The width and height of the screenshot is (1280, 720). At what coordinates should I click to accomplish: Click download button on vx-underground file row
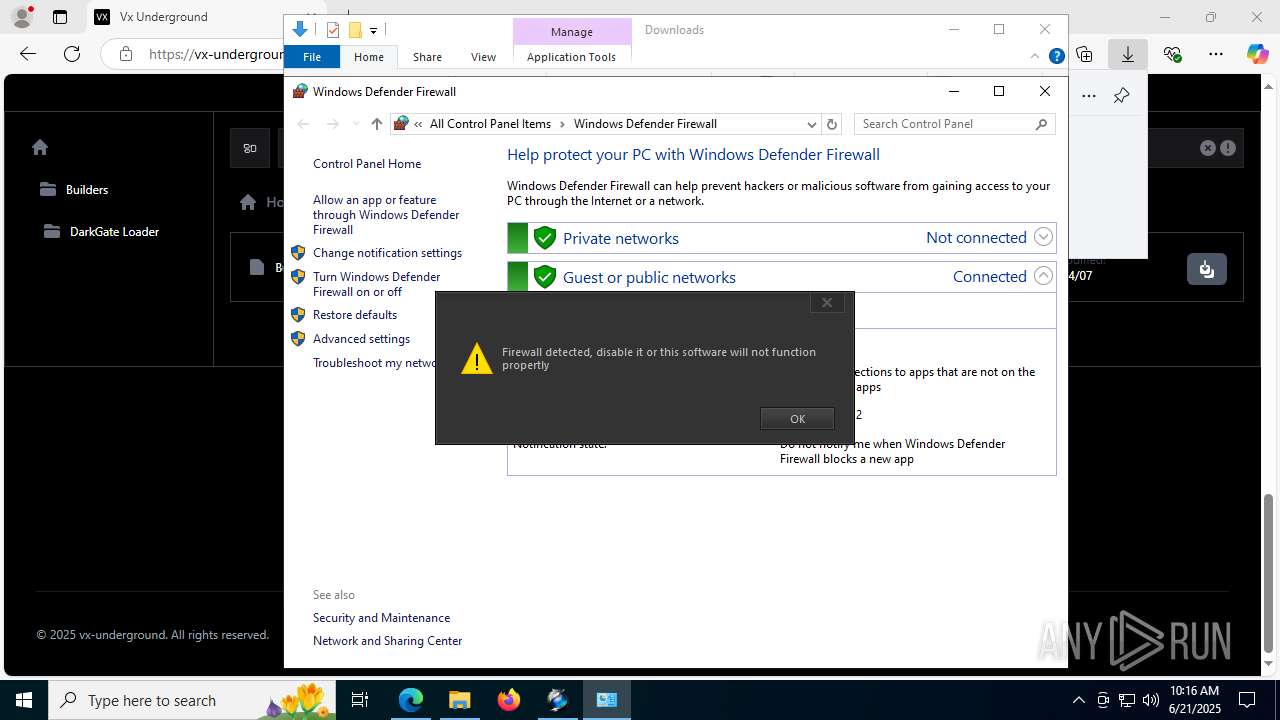(1206, 269)
